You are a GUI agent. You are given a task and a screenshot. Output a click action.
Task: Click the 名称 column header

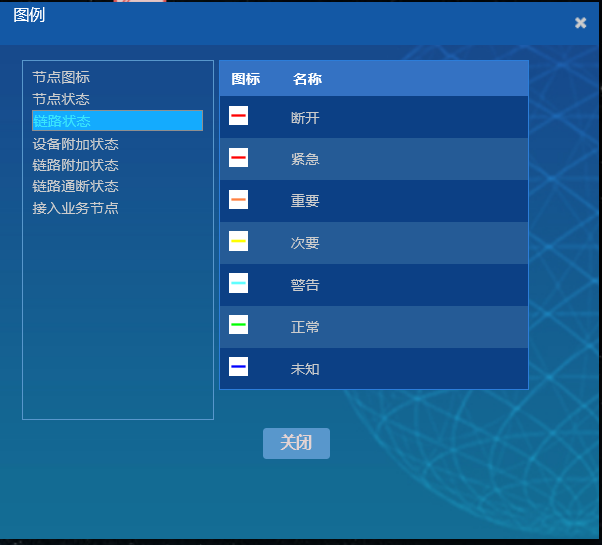click(x=307, y=79)
